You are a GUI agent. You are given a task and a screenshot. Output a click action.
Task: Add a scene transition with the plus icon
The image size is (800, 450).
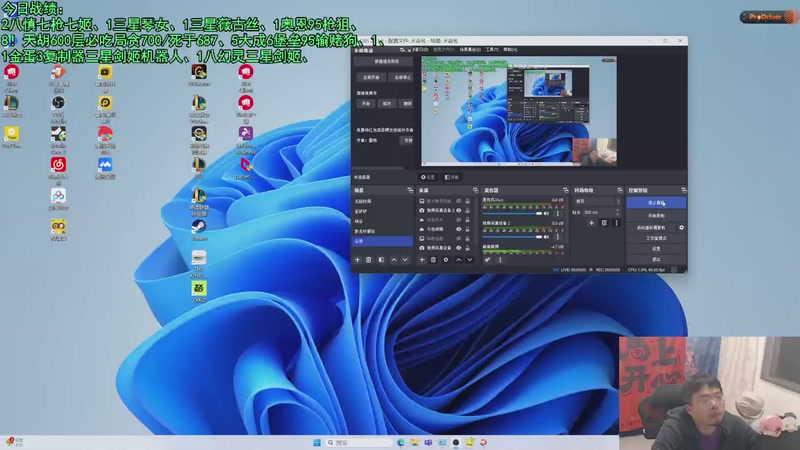[x=591, y=223]
